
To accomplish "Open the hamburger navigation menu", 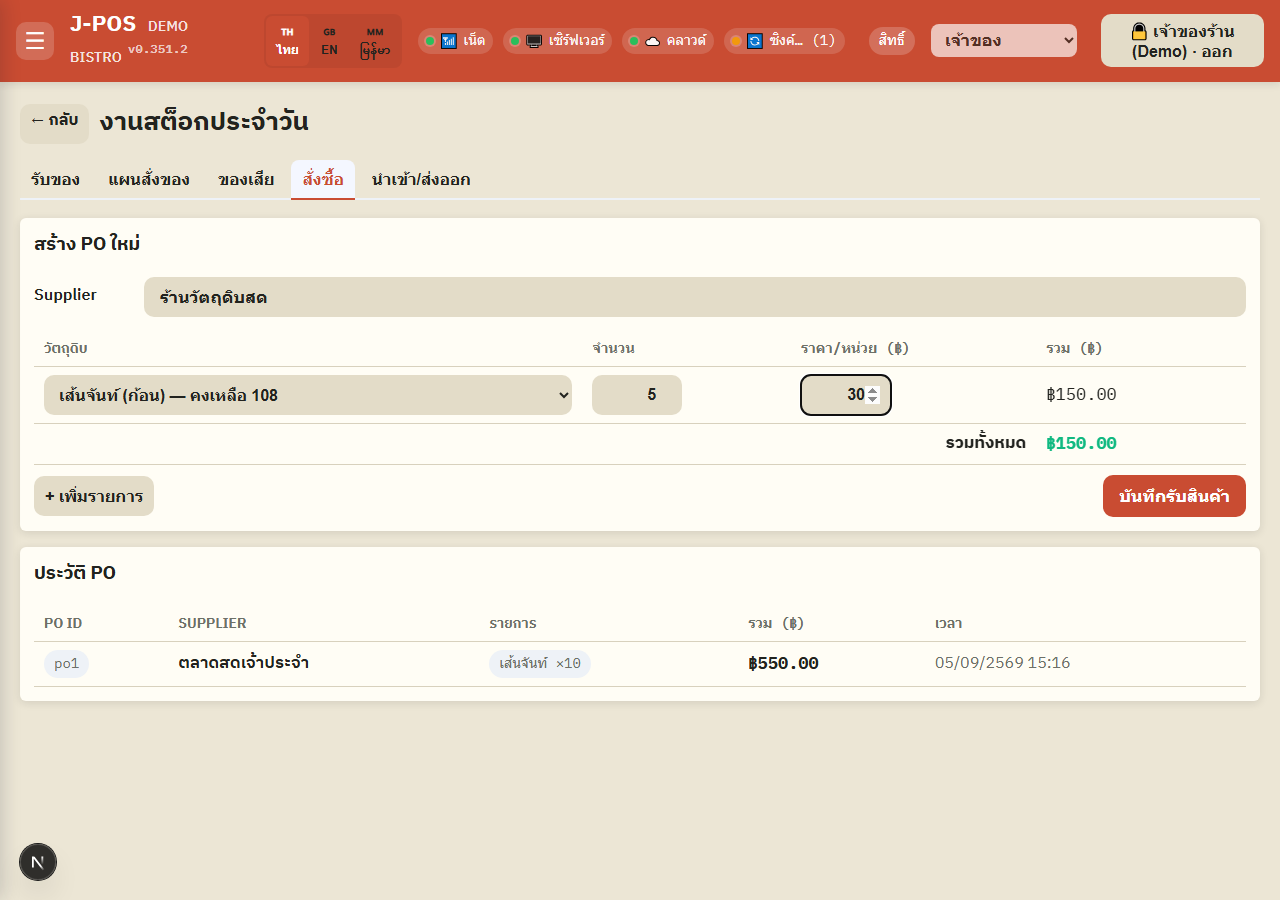I will pyautogui.click(x=35, y=41).
